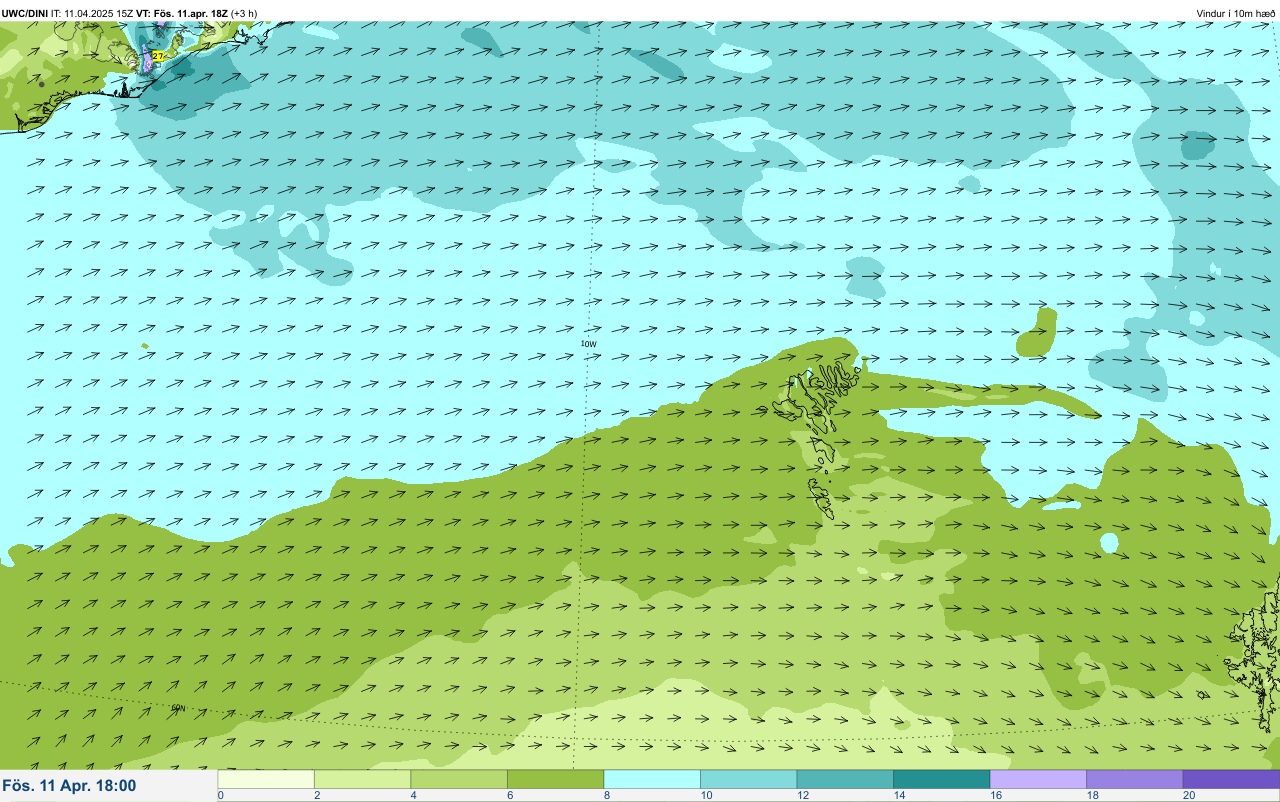Image resolution: width=1280 pixels, height=802 pixels.
Task: Click the 'UWC/DINI' model label
Action: 25,13
